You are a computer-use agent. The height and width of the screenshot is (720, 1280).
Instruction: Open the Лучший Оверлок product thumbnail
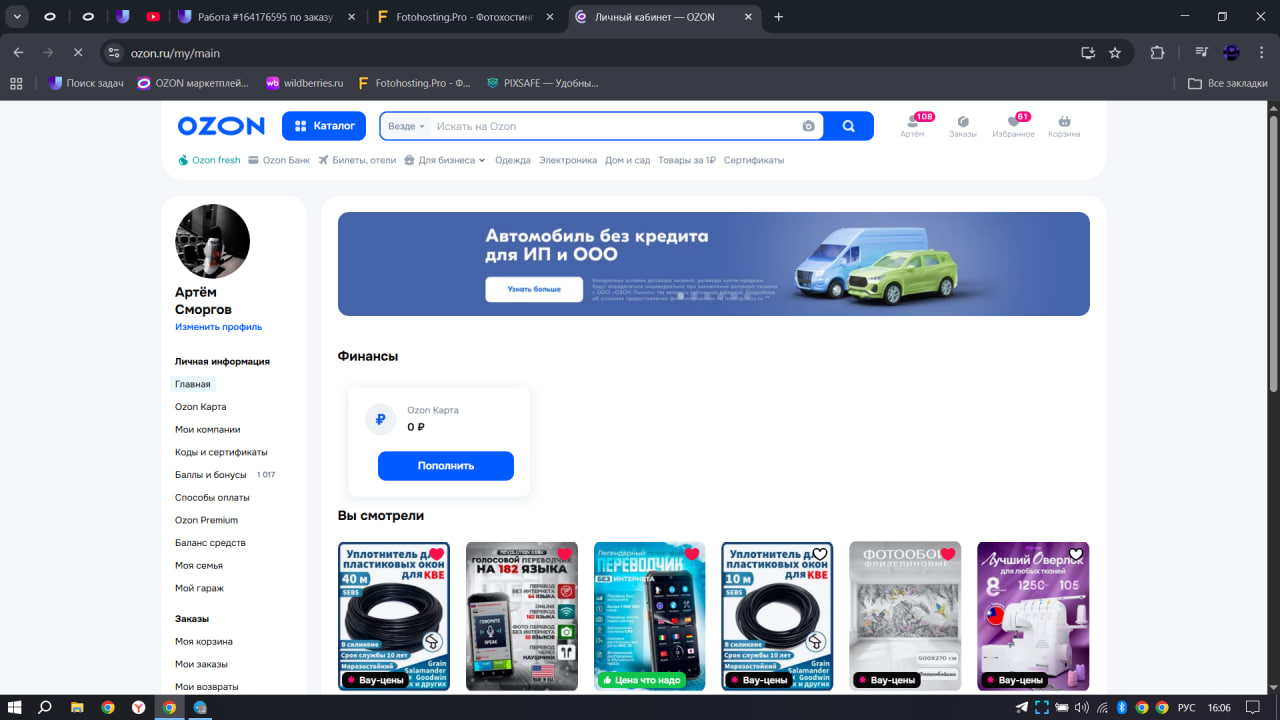pyautogui.click(x=1033, y=616)
